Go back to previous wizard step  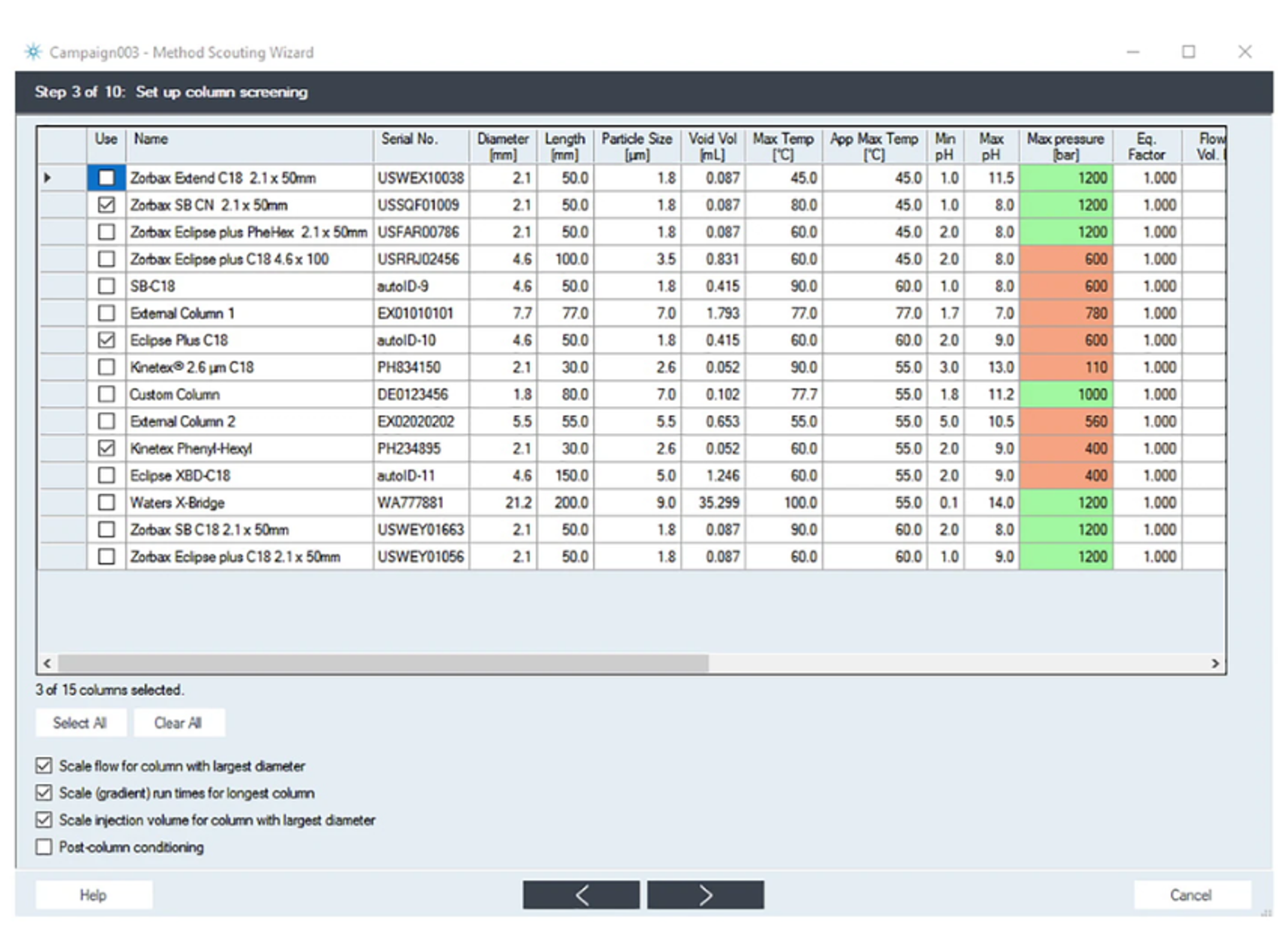point(581,895)
